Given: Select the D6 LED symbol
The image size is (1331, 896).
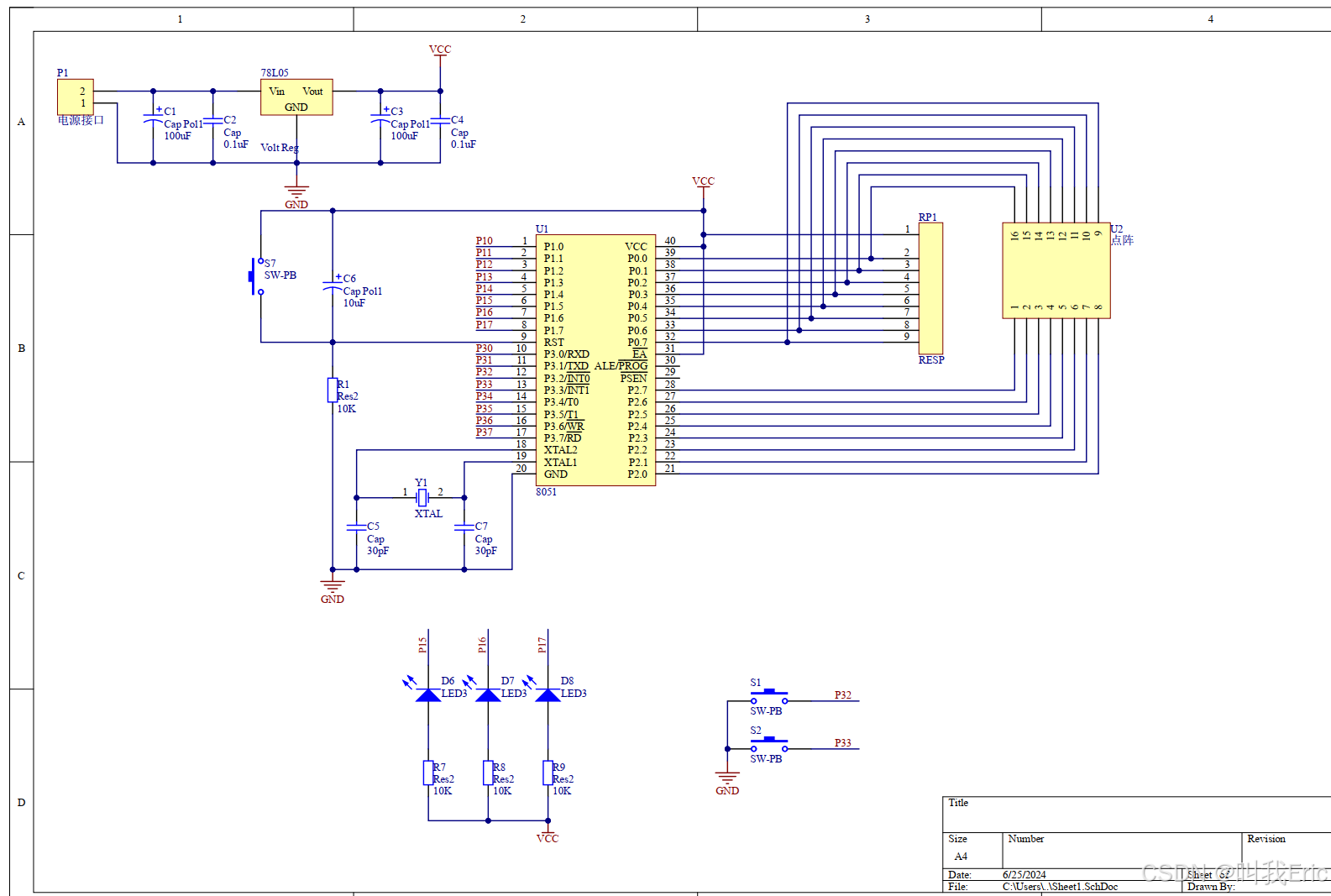Looking at the screenshot, I should [x=428, y=694].
